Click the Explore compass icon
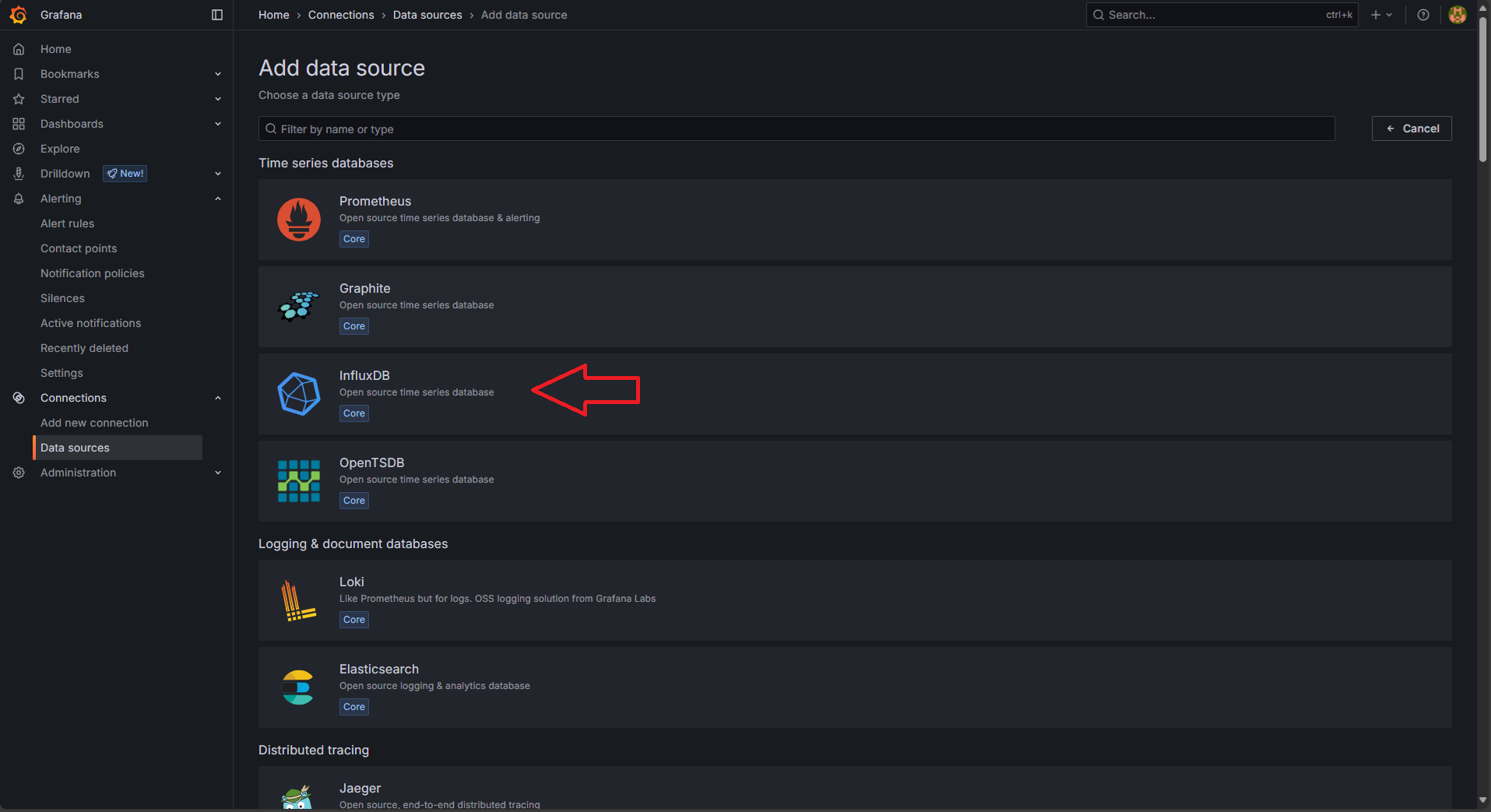The height and width of the screenshot is (812, 1491). click(19, 149)
